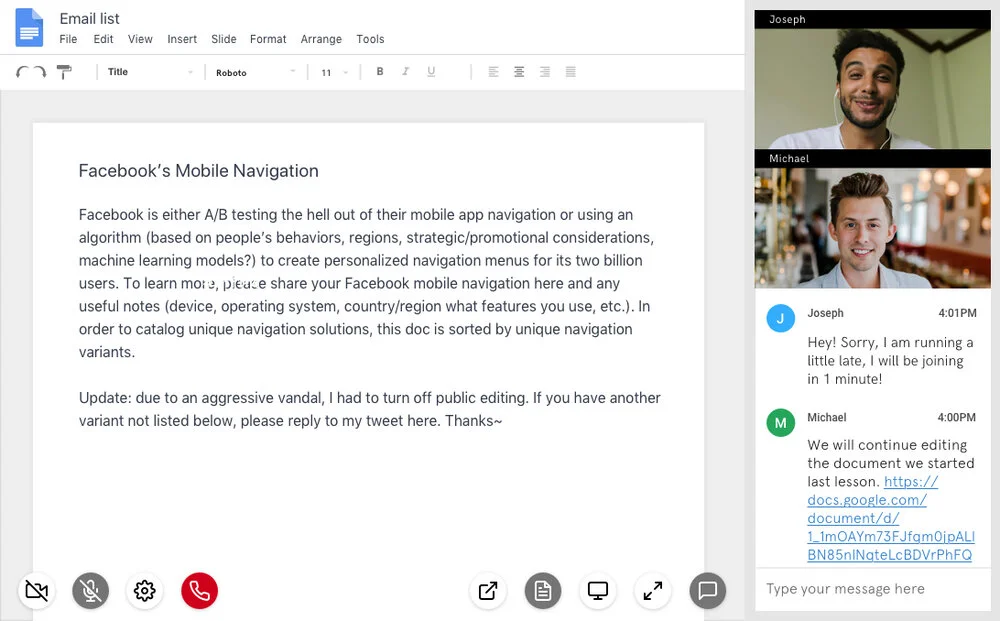Click Joseph's running late chat message
The image size is (1000, 621).
[x=890, y=361]
